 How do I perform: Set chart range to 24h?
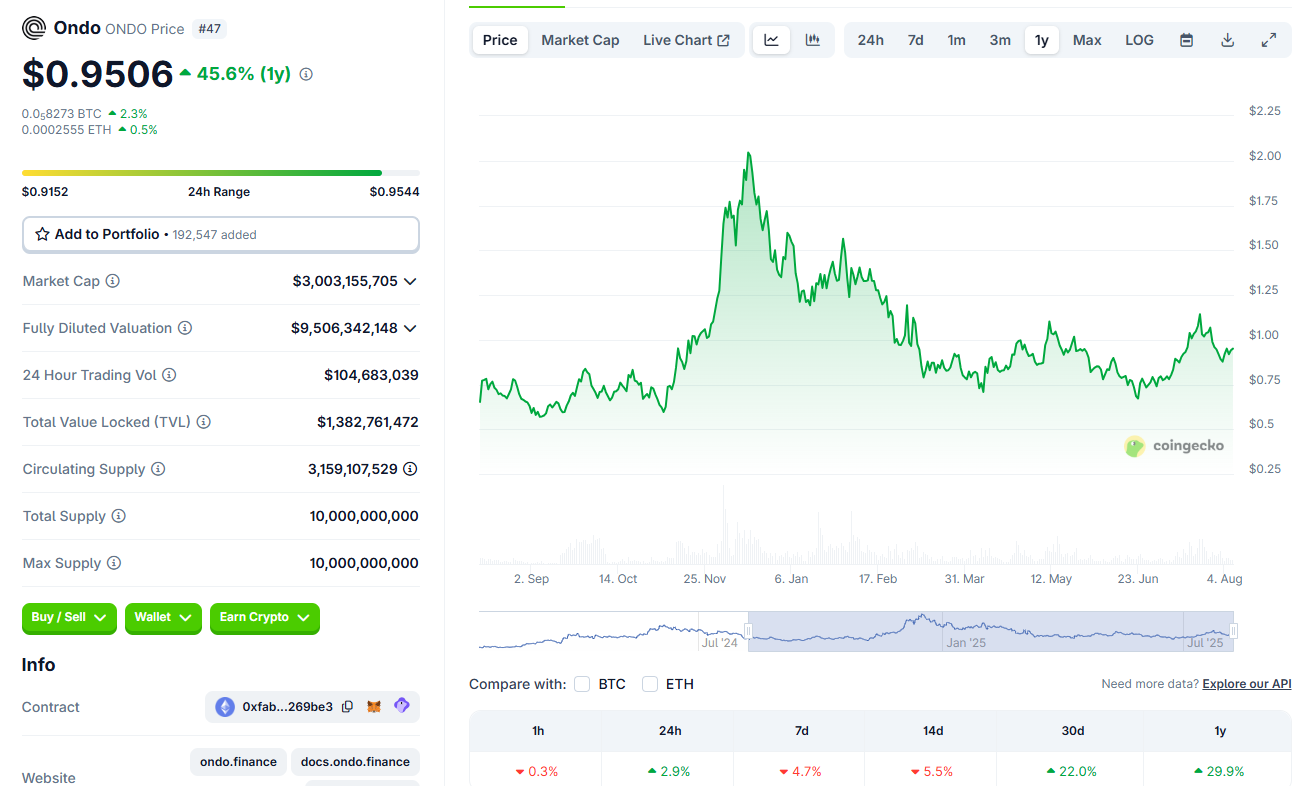point(870,40)
